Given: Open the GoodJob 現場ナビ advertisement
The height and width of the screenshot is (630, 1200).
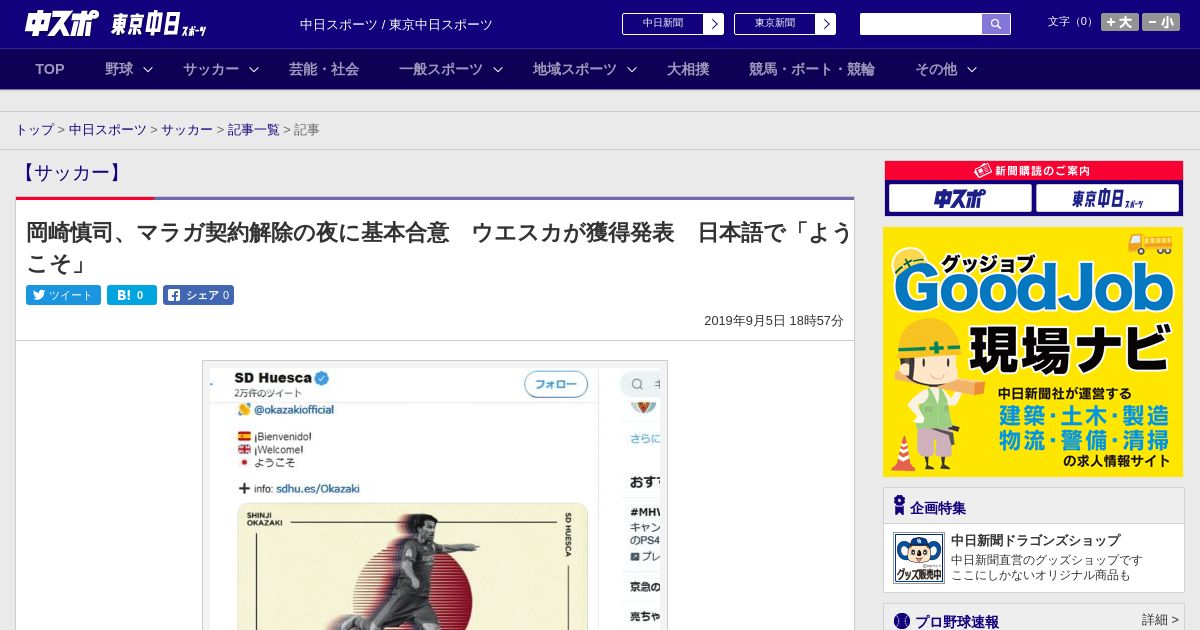Looking at the screenshot, I should pos(1033,352).
